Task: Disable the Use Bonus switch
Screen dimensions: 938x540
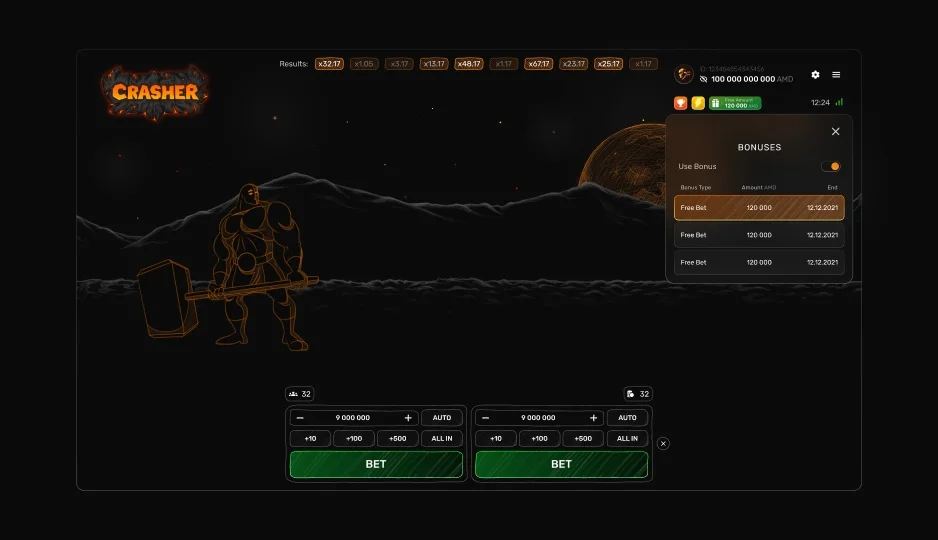Action: [831, 166]
